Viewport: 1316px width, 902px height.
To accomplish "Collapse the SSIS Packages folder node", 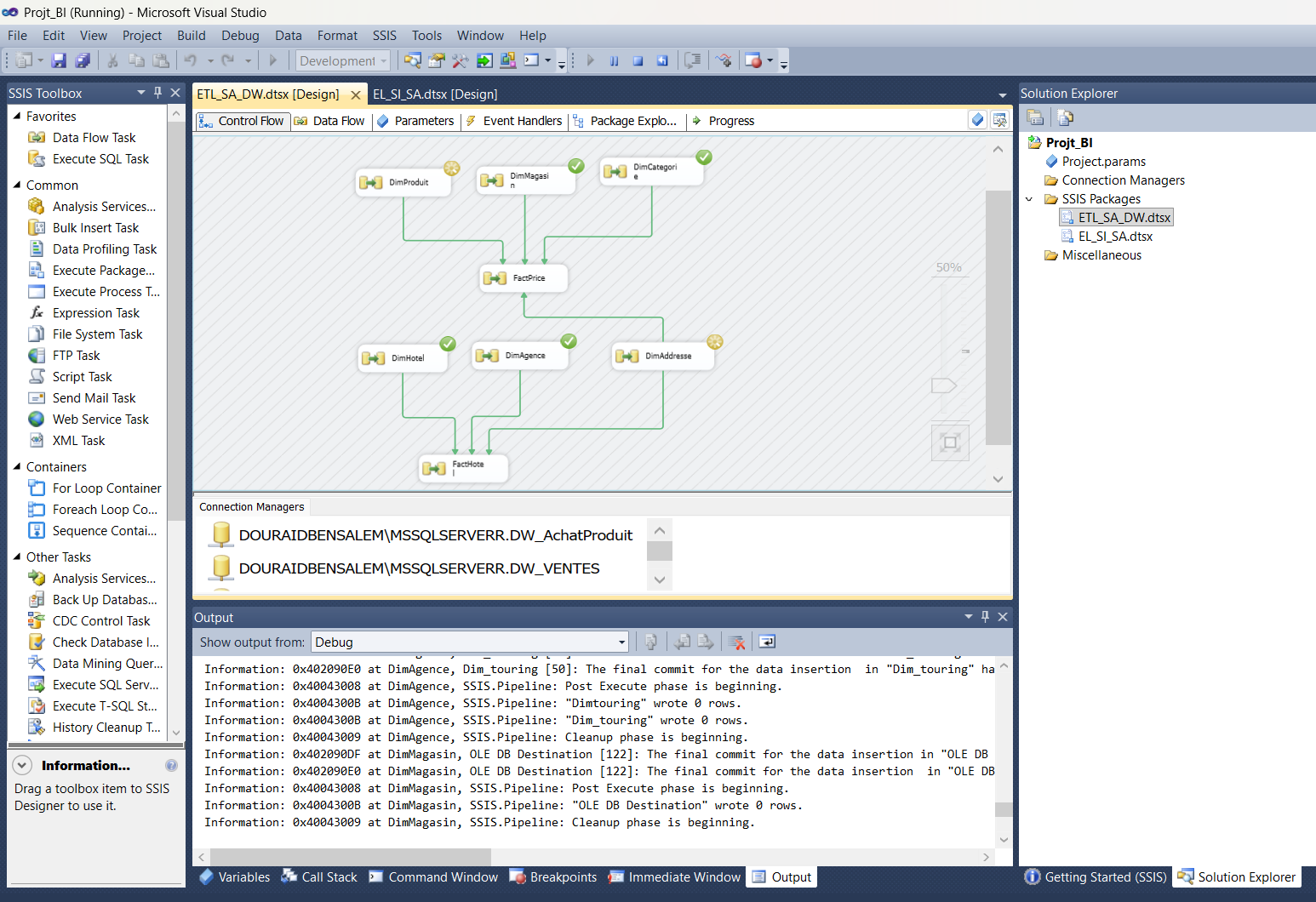I will point(1029,199).
